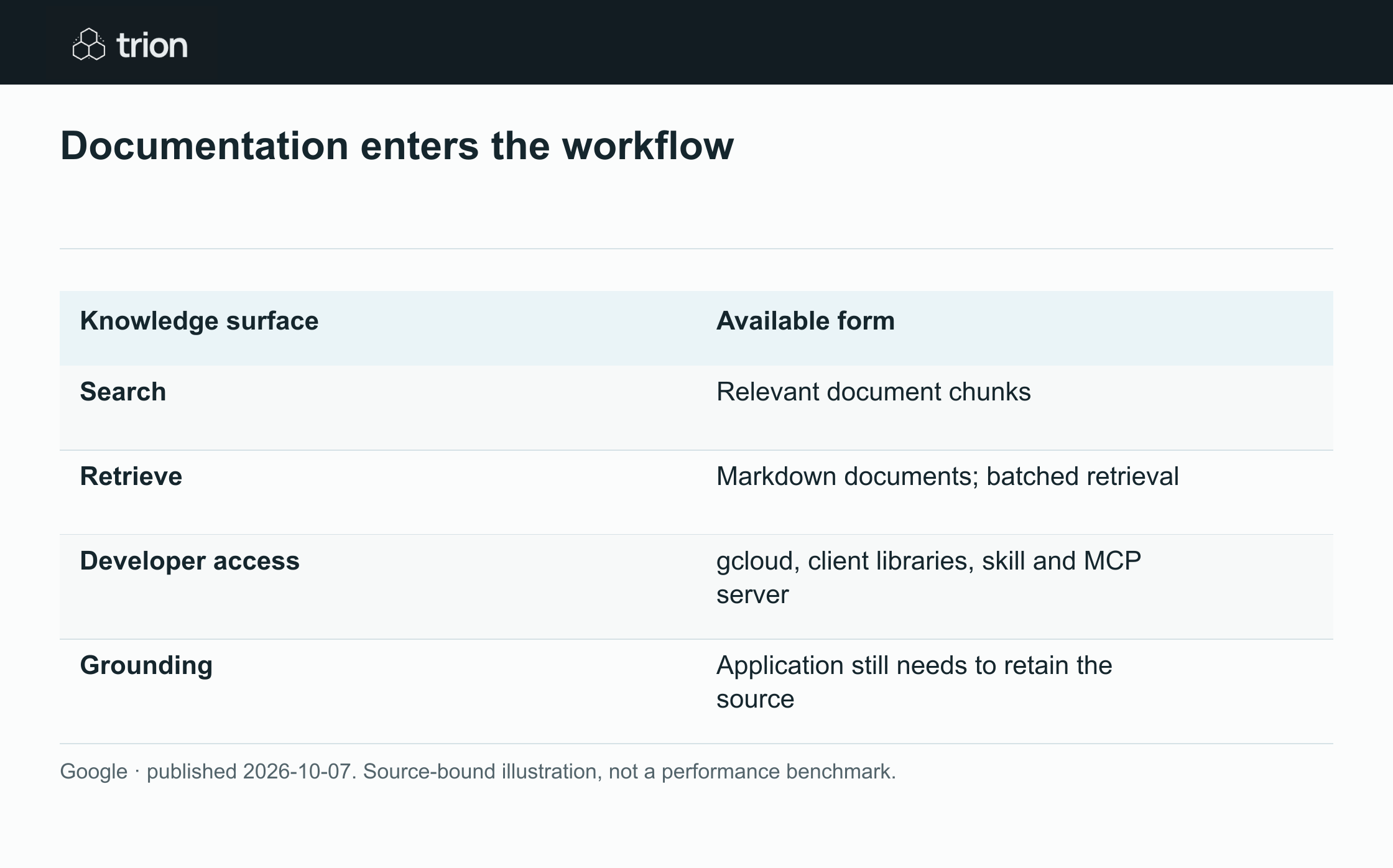The width and height of the screenshot is (1393, 868).
Task: Click the 'Knowledge surface' column header
Action: click(199, 321)
